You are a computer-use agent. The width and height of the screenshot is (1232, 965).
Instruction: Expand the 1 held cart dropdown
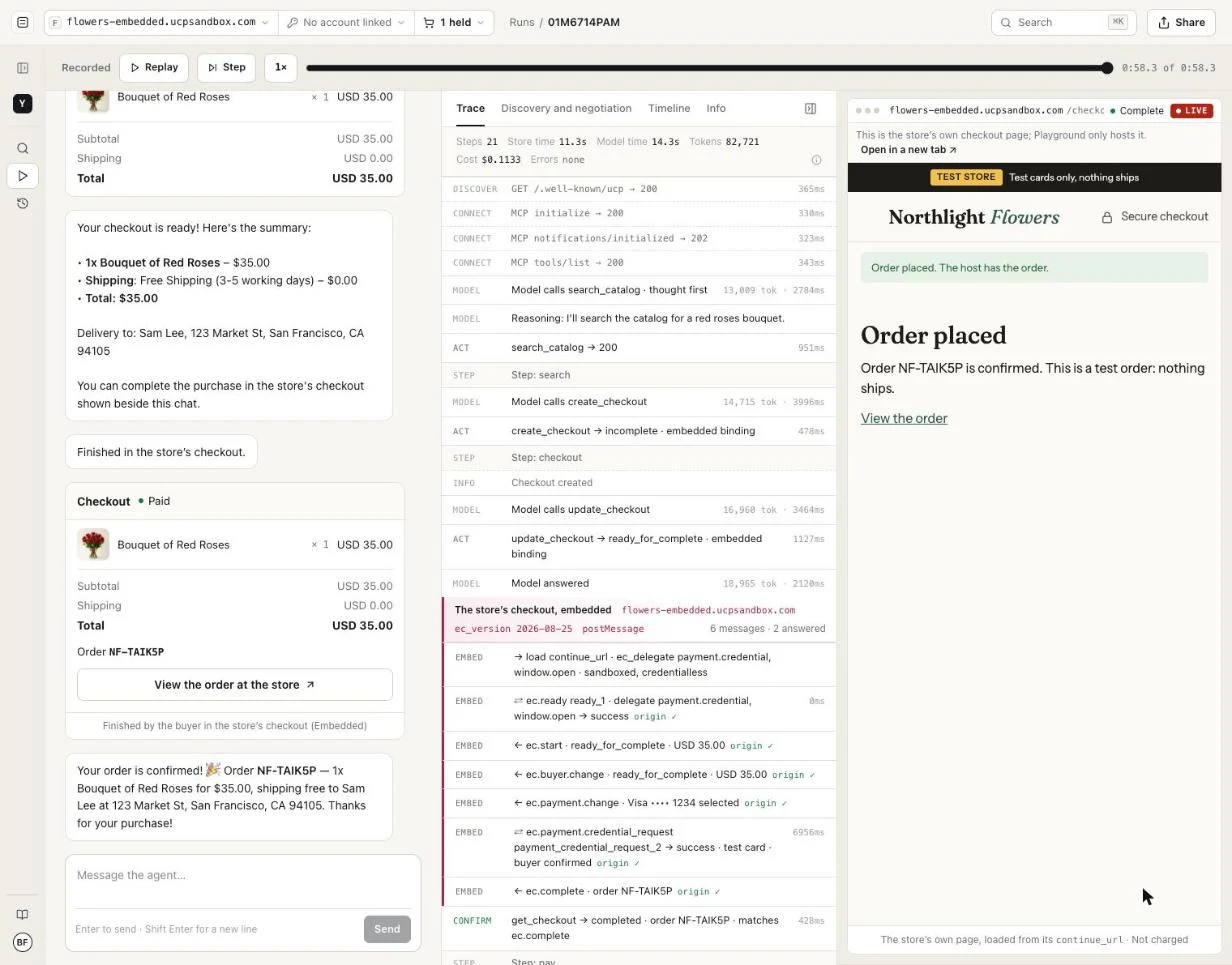tap(454, 22)
